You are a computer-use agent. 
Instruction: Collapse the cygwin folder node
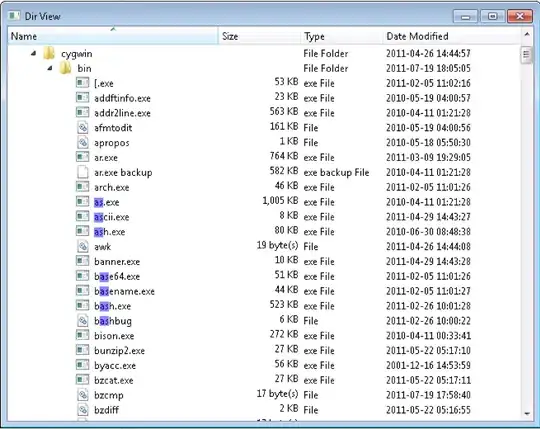33,53
